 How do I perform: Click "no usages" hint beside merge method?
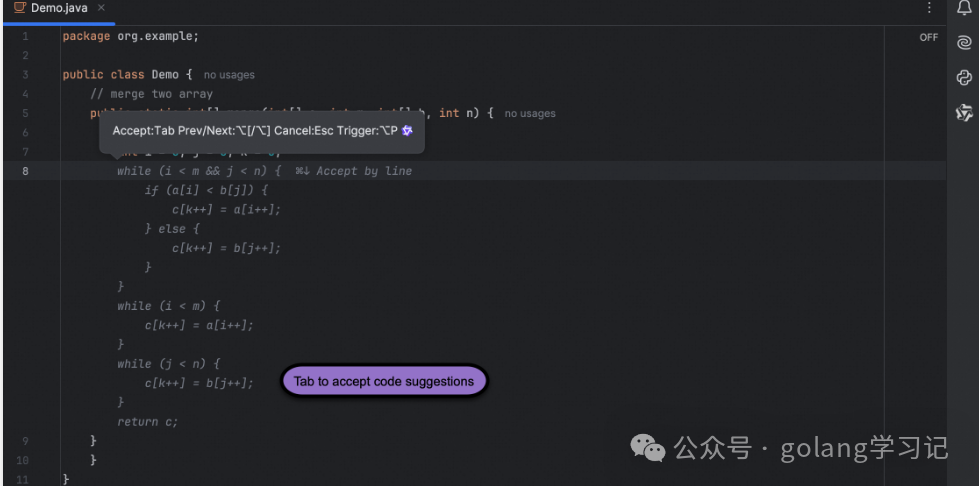coord(530,114)
